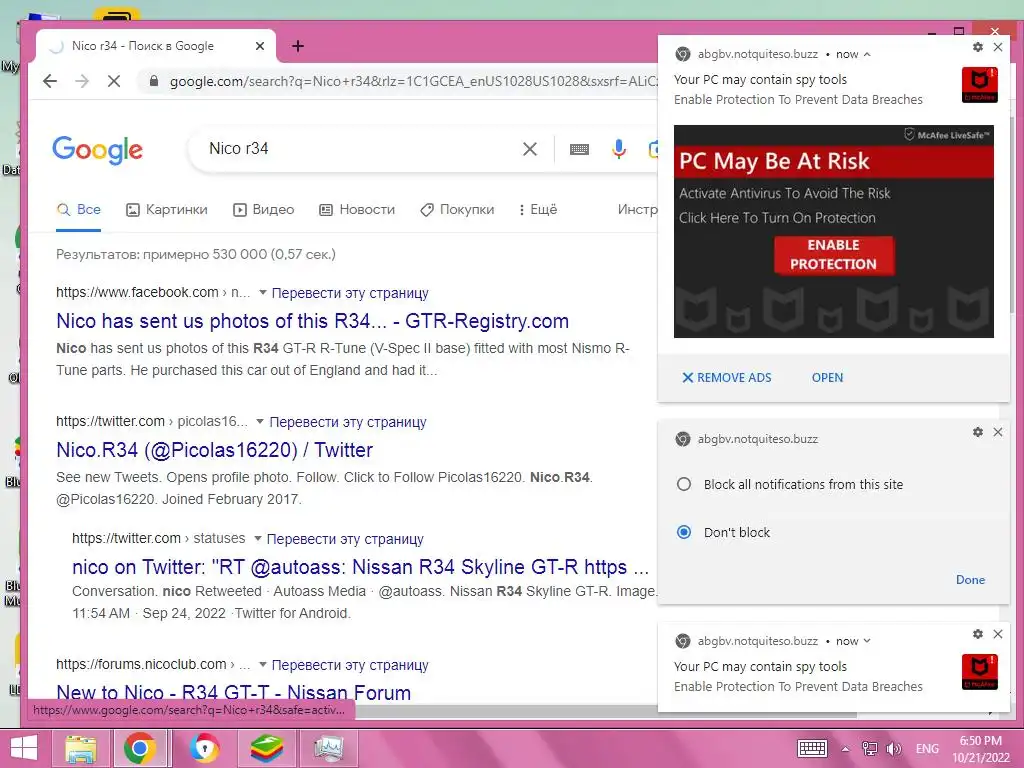
Task: Expand the bottom notification chevron
Action: point(867,641)
